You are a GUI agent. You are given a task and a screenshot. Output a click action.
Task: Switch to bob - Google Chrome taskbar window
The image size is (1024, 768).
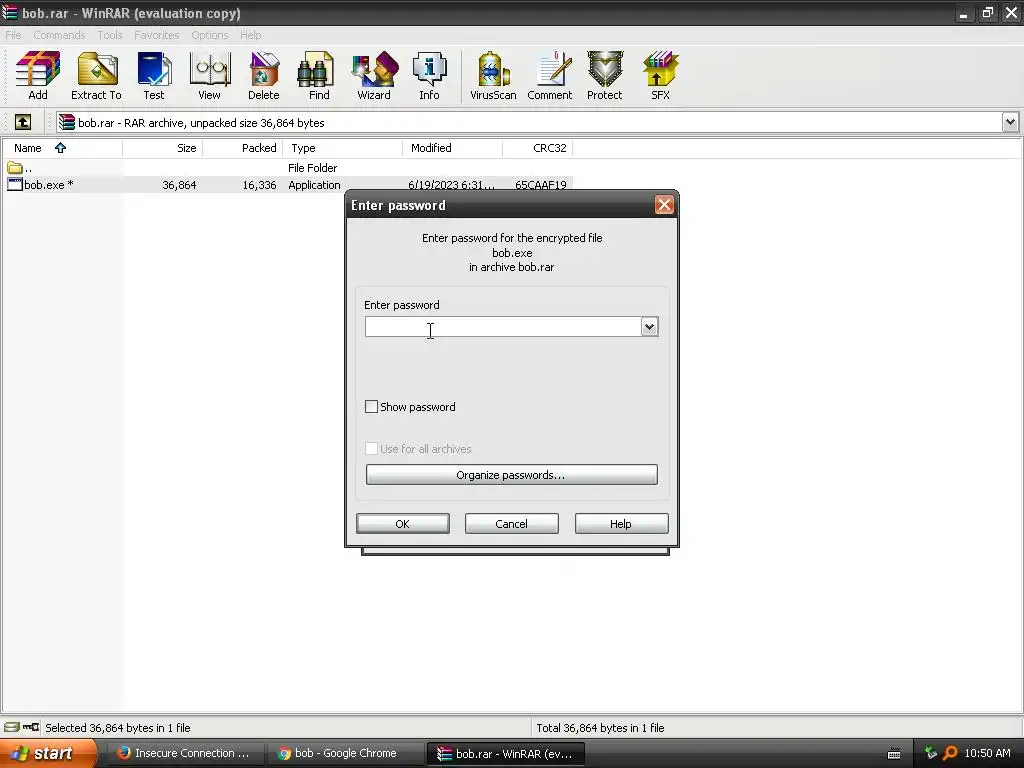[x=345, y=754]
